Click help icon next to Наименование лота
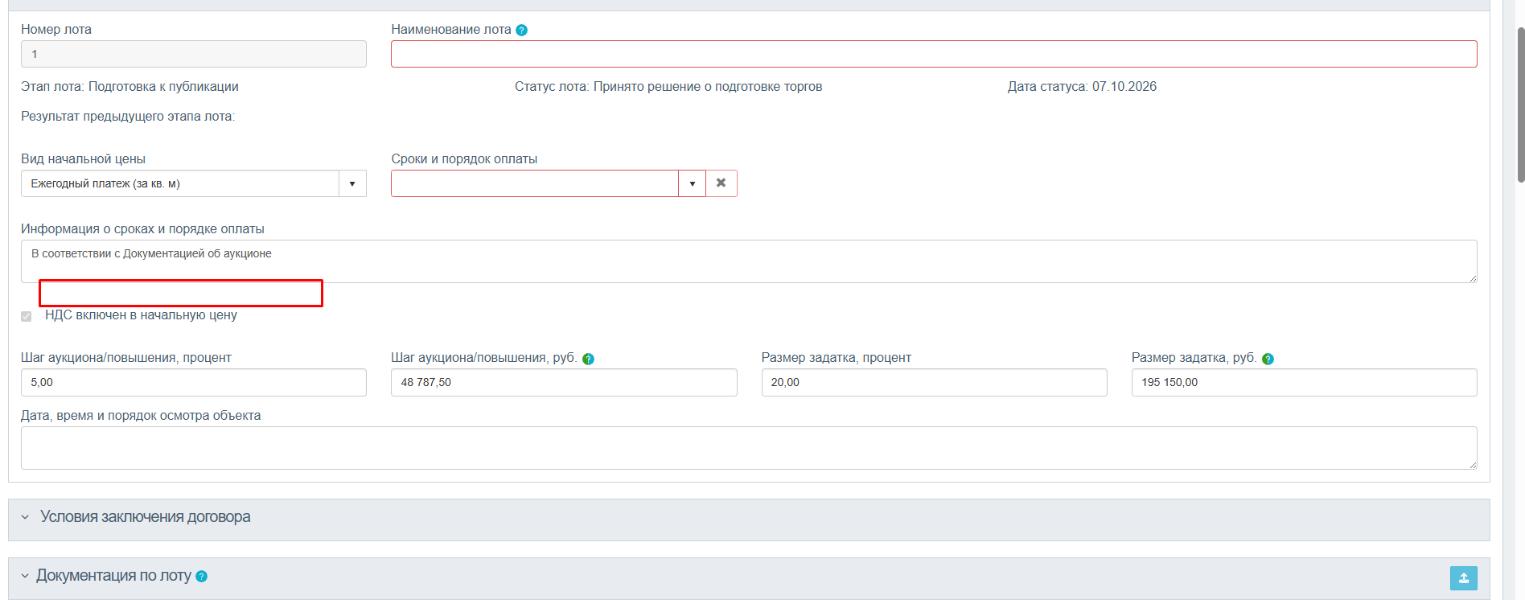1525x600 pixels. coord(522,30)
